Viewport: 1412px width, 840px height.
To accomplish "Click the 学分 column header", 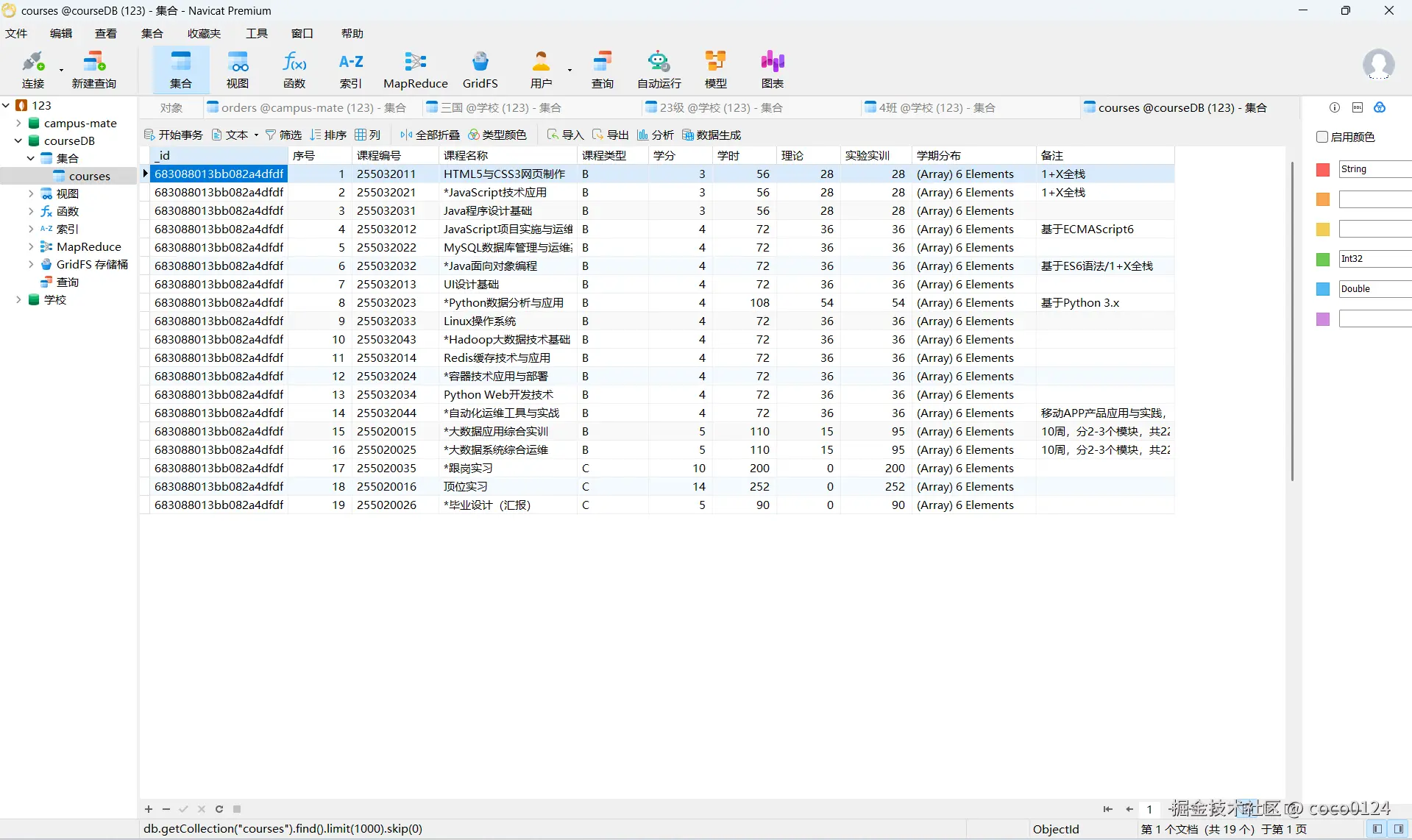I will click(x=680, y=155).
